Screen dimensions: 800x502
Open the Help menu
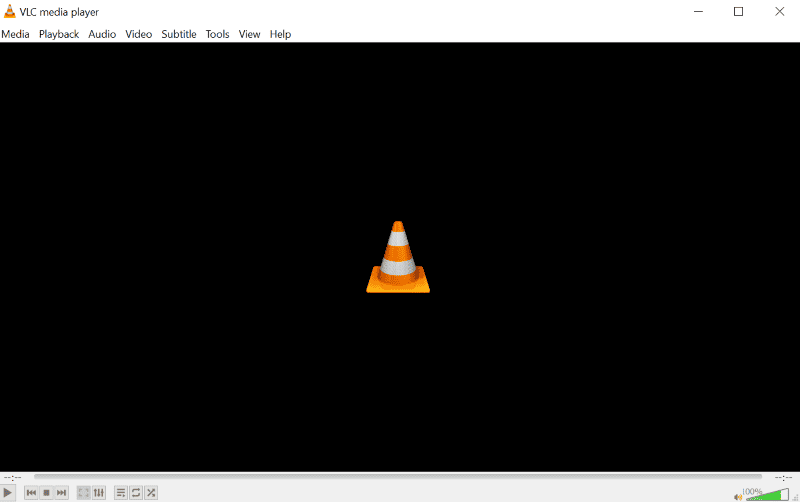281,34
